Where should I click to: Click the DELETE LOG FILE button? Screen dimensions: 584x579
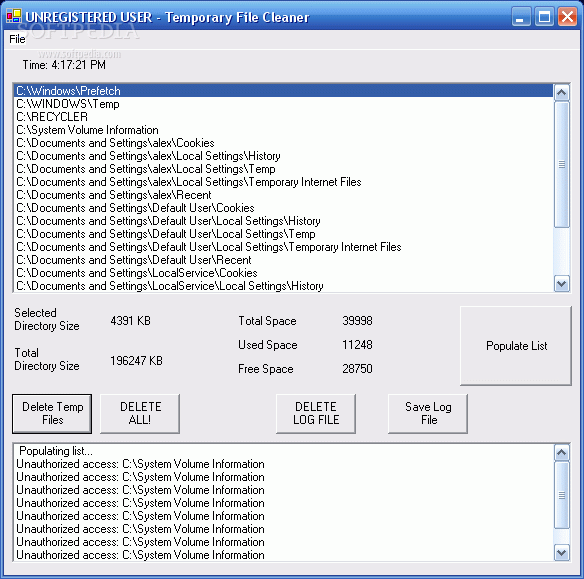[x=316, y=414]
